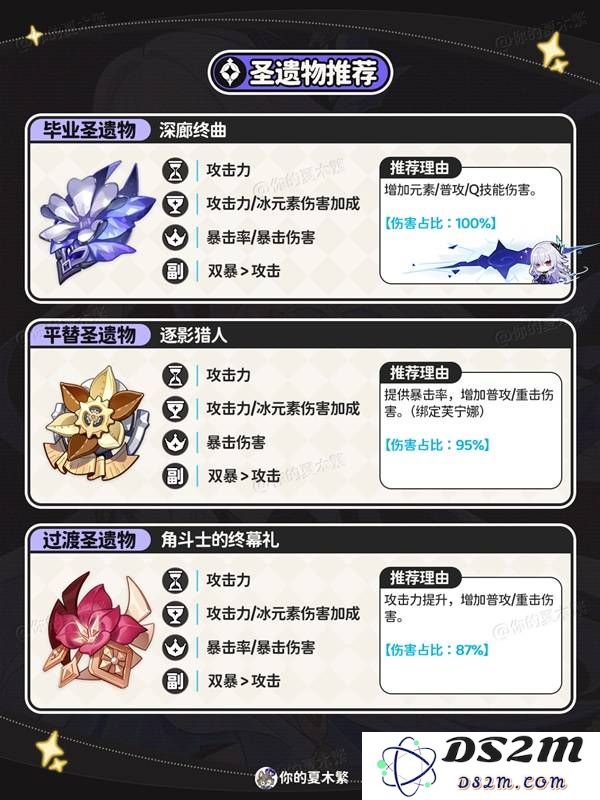The image size is (600, 800).
Task: Click the 副 substat icon under 深廊终曲
Action: coord(176,271)
